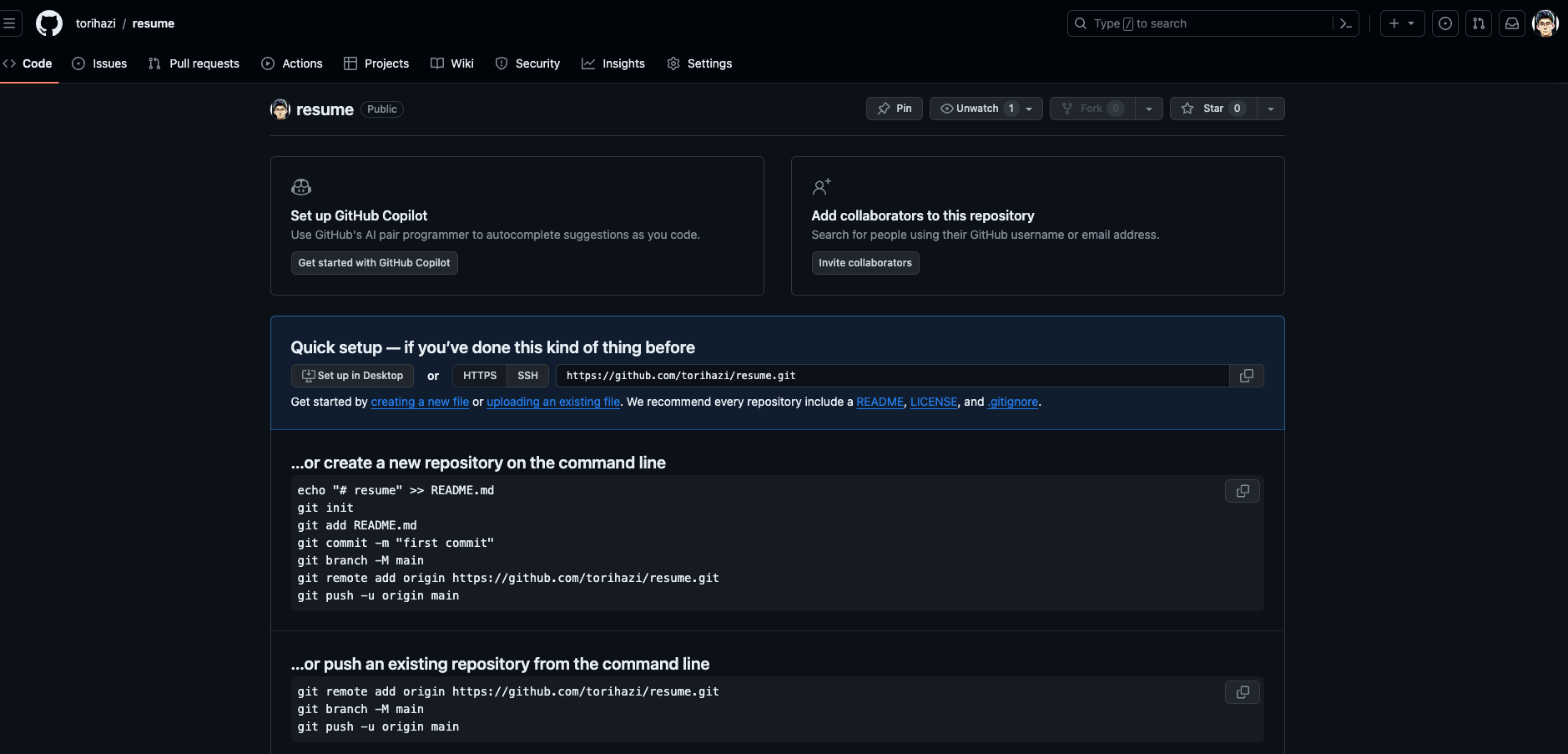1568x754 pixels.
Task: Click the 'git init' command line
Action: pos(325,508)
